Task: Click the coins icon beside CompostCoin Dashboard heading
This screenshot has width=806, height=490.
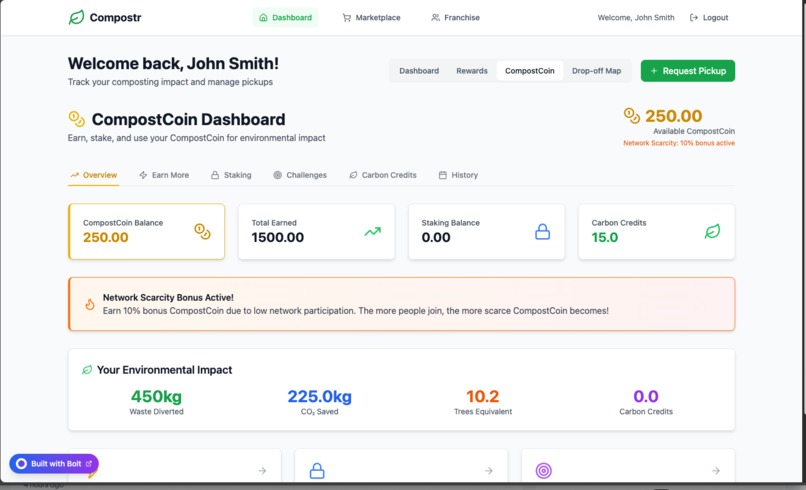Action: point(77,119)
